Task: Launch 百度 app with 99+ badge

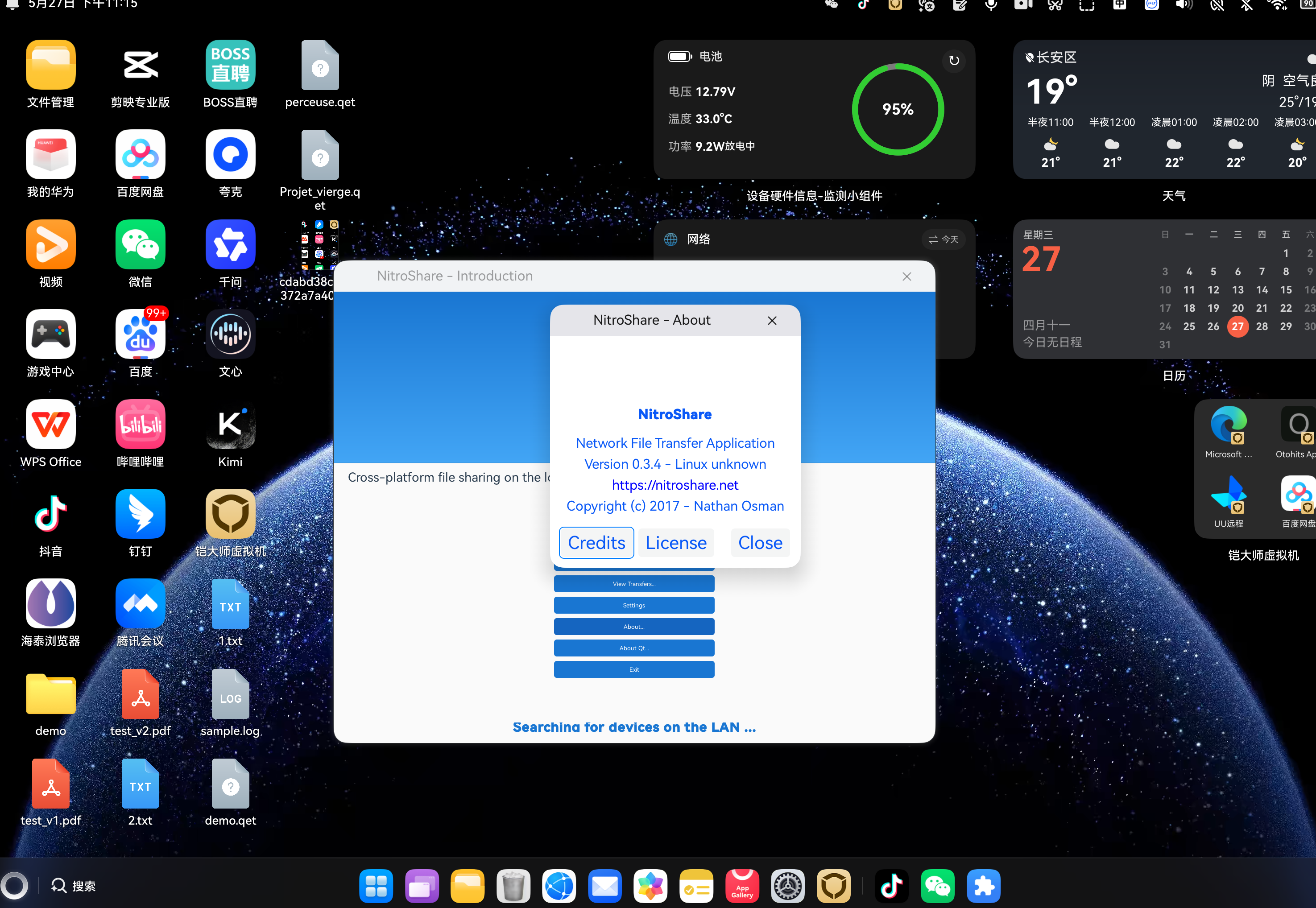Action: click(x=141, y=334)
